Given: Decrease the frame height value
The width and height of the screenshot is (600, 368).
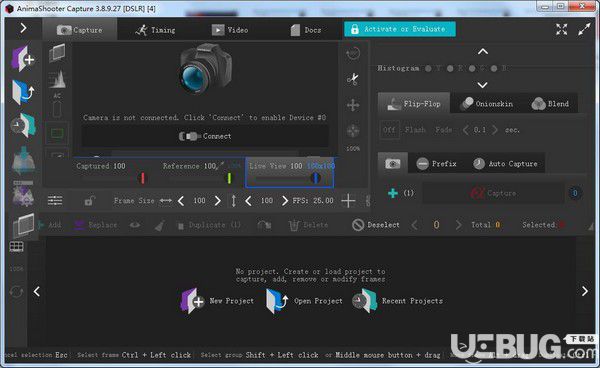Looking at the screenshot, I should click(248, 200).
